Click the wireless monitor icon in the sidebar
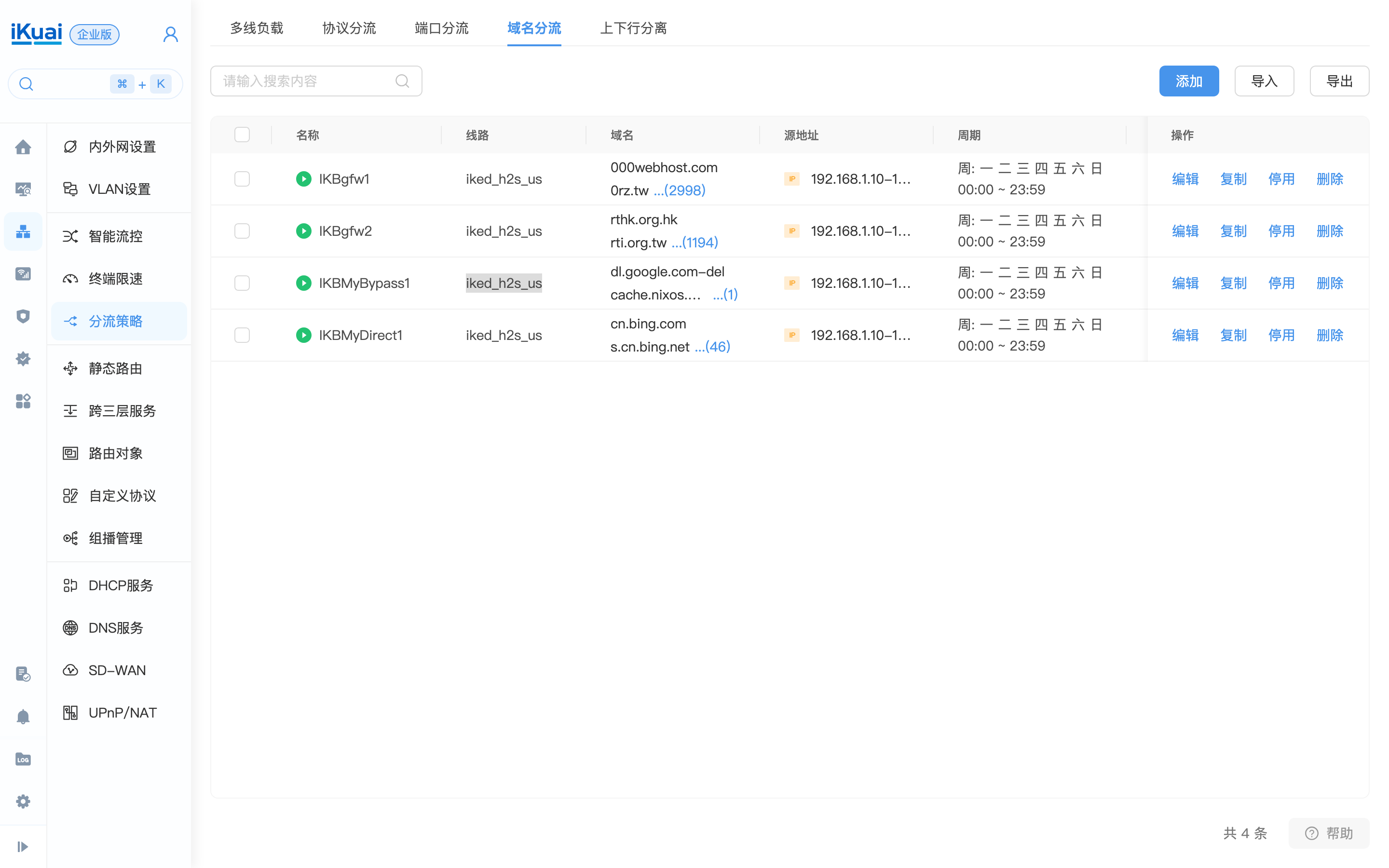 (x=23, y=274)
